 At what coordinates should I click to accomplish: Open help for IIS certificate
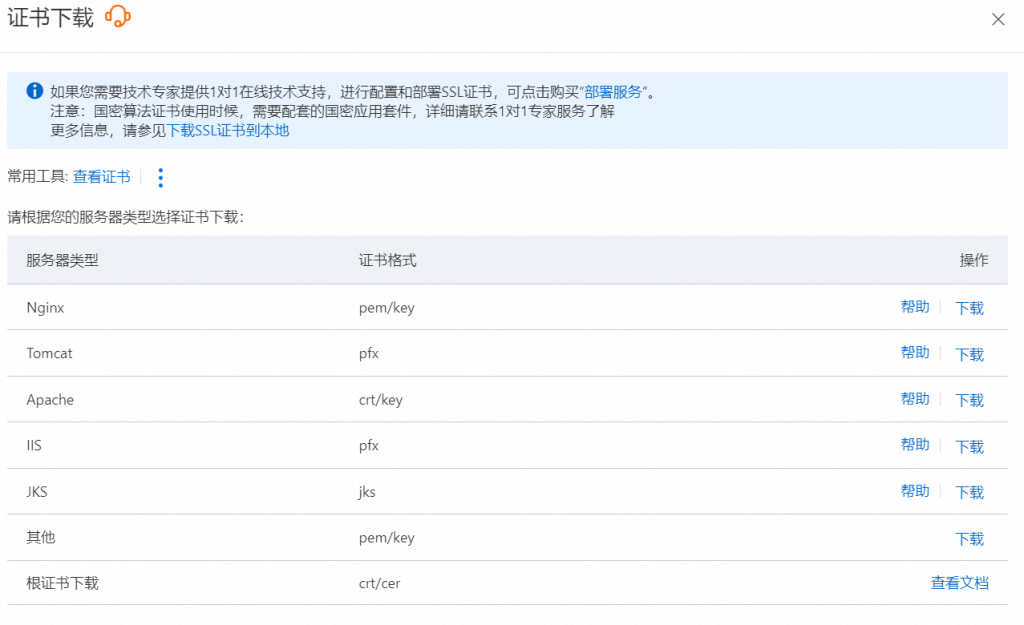[x=914, y=445]
